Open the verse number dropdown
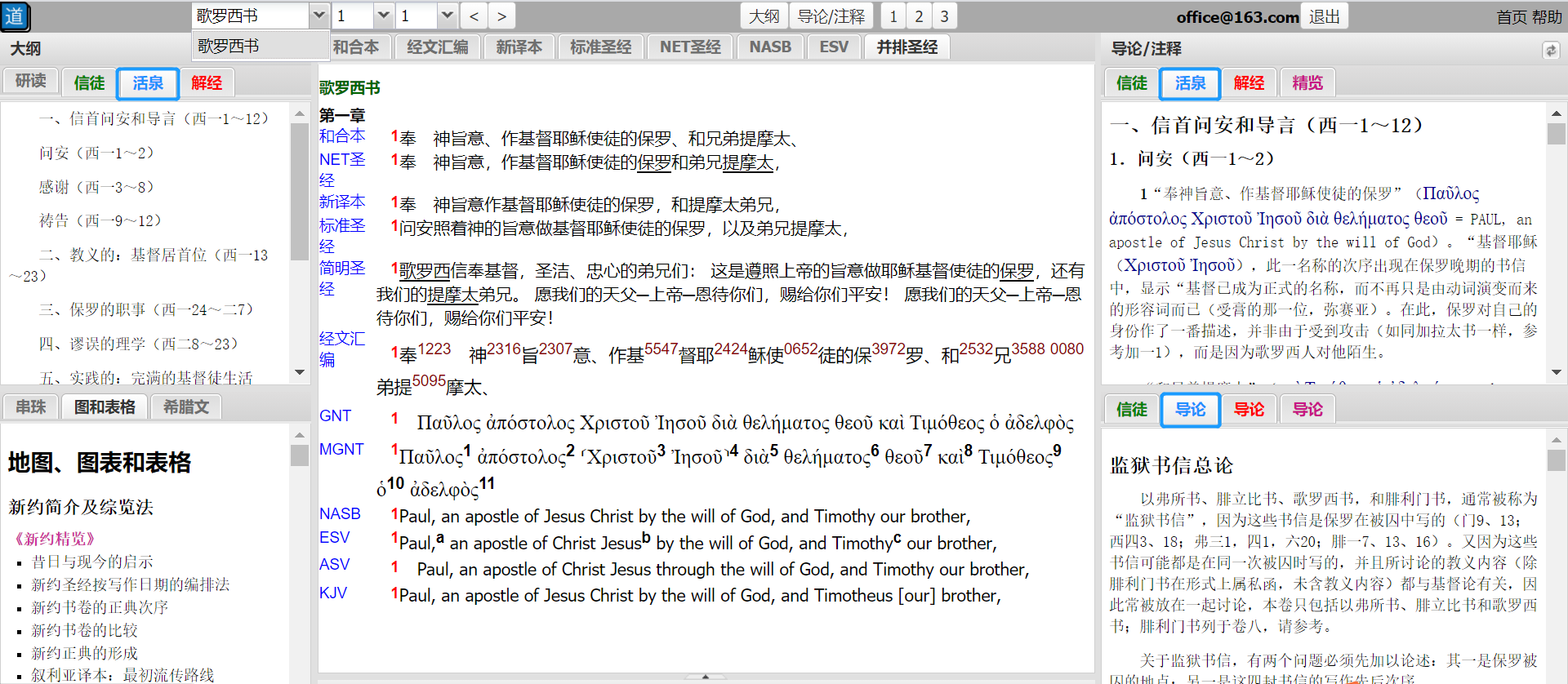1568x684 pixels. (446, 16)
